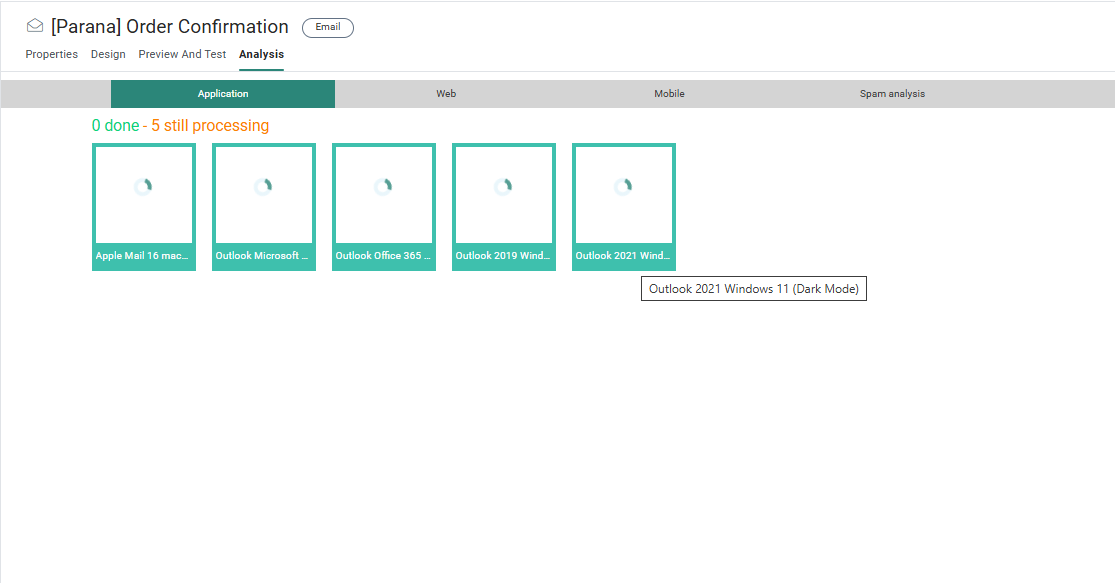Image resolution: width=1115 pixels, height=583 pixels.
Task: Open the Outlook Microsoft preview tile
Action: [x=264, y=206]
